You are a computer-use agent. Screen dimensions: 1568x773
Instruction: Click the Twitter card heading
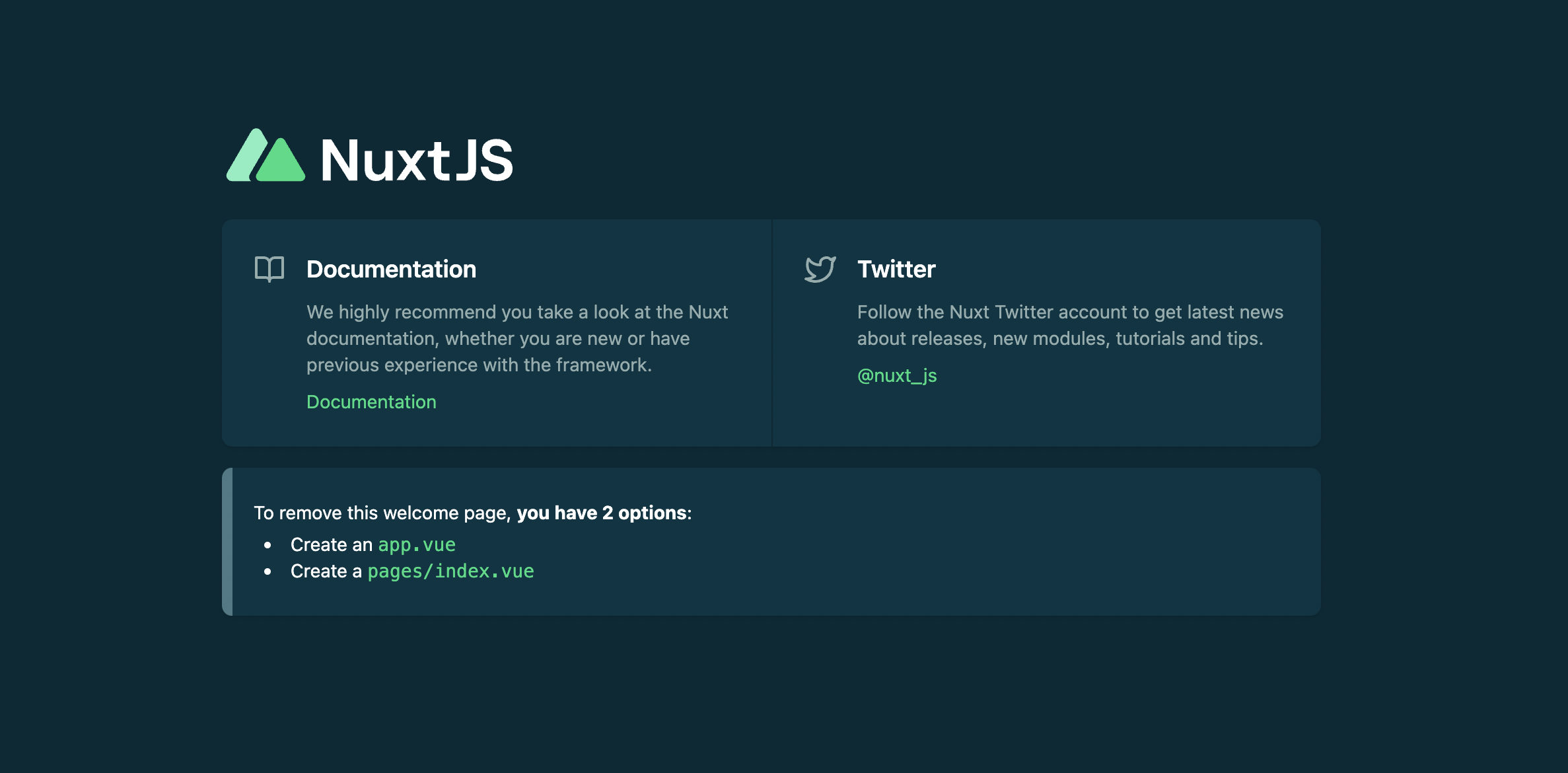pos(896,270)
